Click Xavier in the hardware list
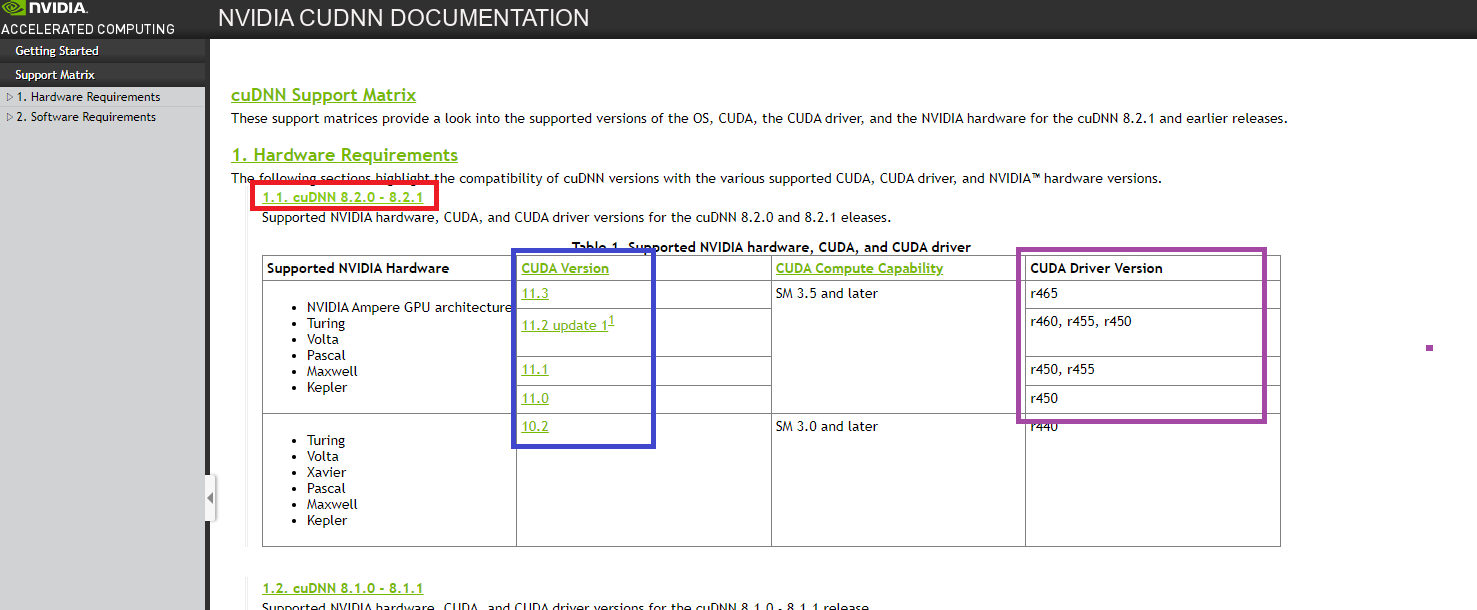Screen dimensions: 1477x610 [326, 472]
